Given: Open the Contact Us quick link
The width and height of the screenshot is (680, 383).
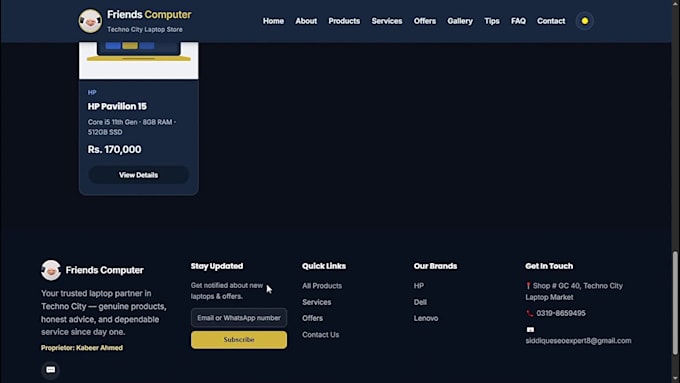Looking at the screenshot, I should point(320,334).
